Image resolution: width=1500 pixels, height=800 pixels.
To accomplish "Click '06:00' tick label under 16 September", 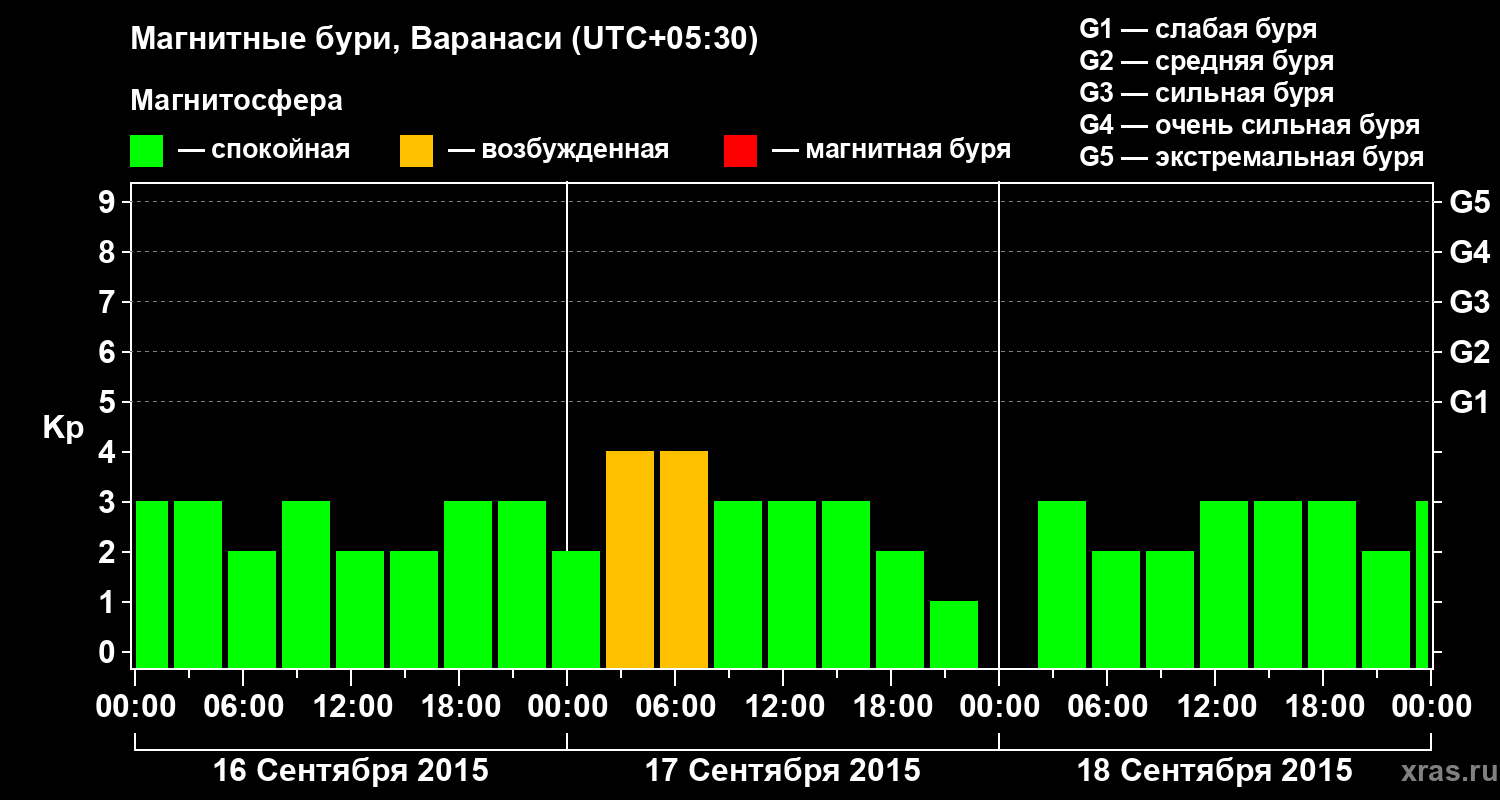I will (x=243, y=706).
